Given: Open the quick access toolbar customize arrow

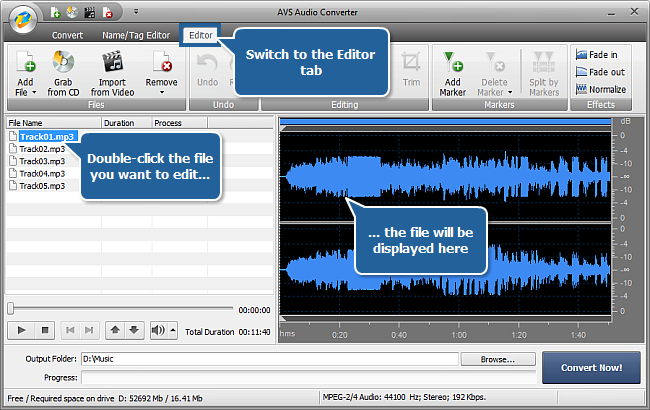Looking at the screenshot, I should [136, 12].
